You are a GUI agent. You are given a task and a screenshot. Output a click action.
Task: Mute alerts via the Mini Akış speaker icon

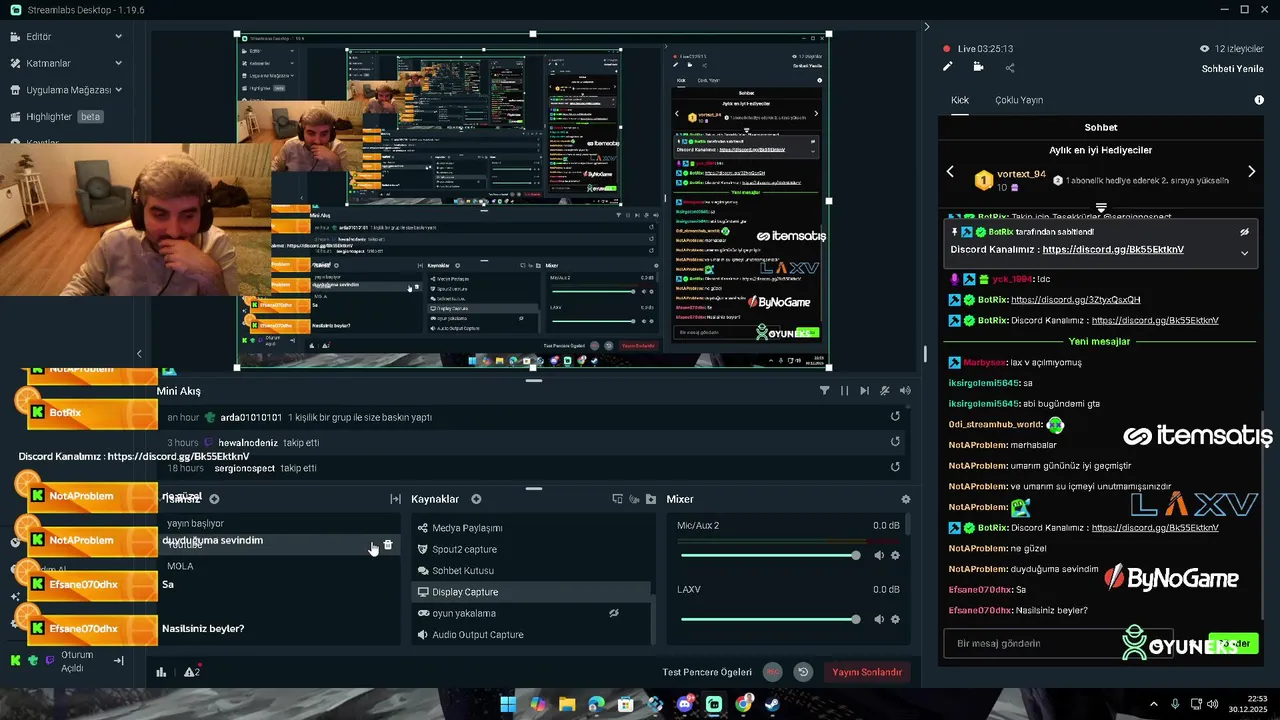[x=905, y=391]
